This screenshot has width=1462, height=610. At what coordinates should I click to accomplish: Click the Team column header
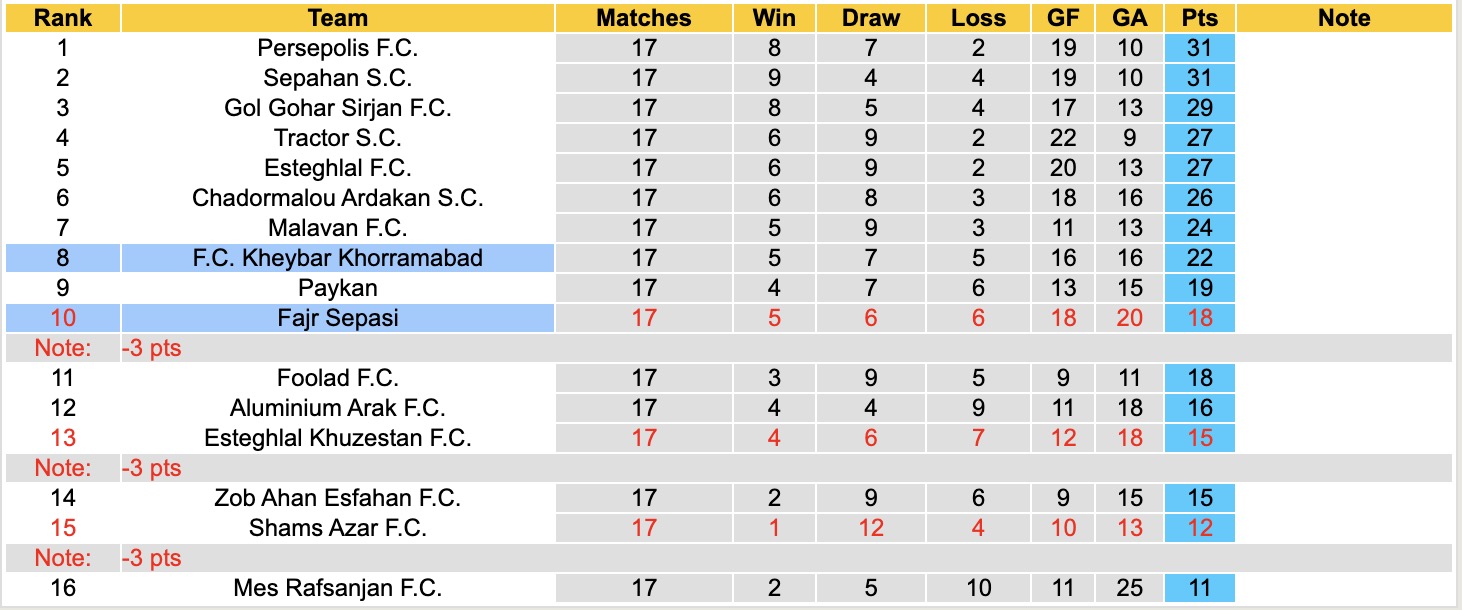click(x=338, y=18)
